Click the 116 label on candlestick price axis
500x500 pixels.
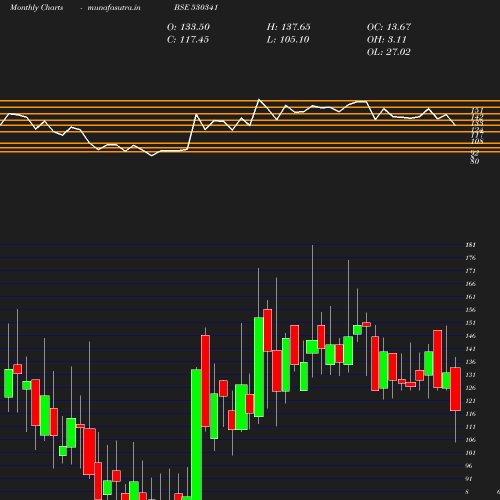point(470,414)
